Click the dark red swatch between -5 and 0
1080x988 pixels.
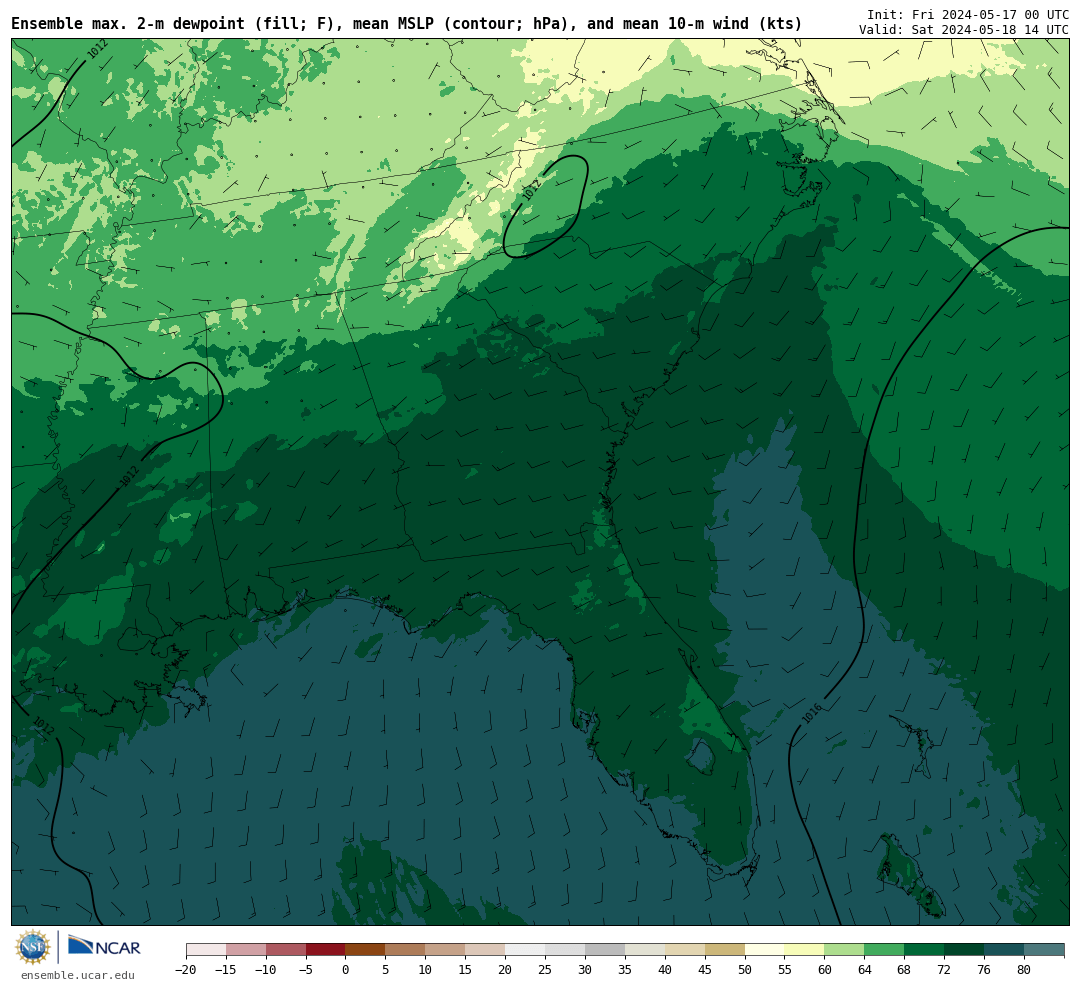click(325, 950)
